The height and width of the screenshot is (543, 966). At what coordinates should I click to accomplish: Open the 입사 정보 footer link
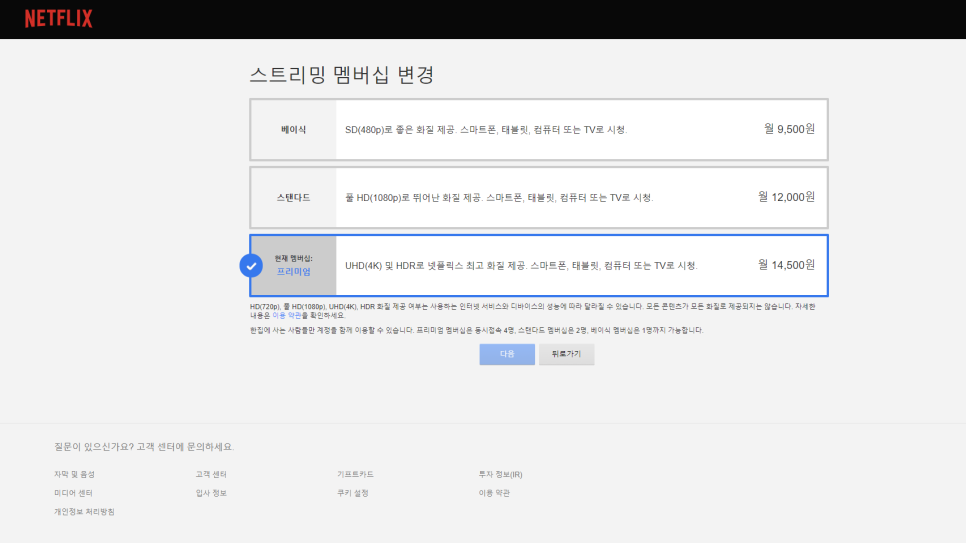pyautogui.click(x=211, y=492)
